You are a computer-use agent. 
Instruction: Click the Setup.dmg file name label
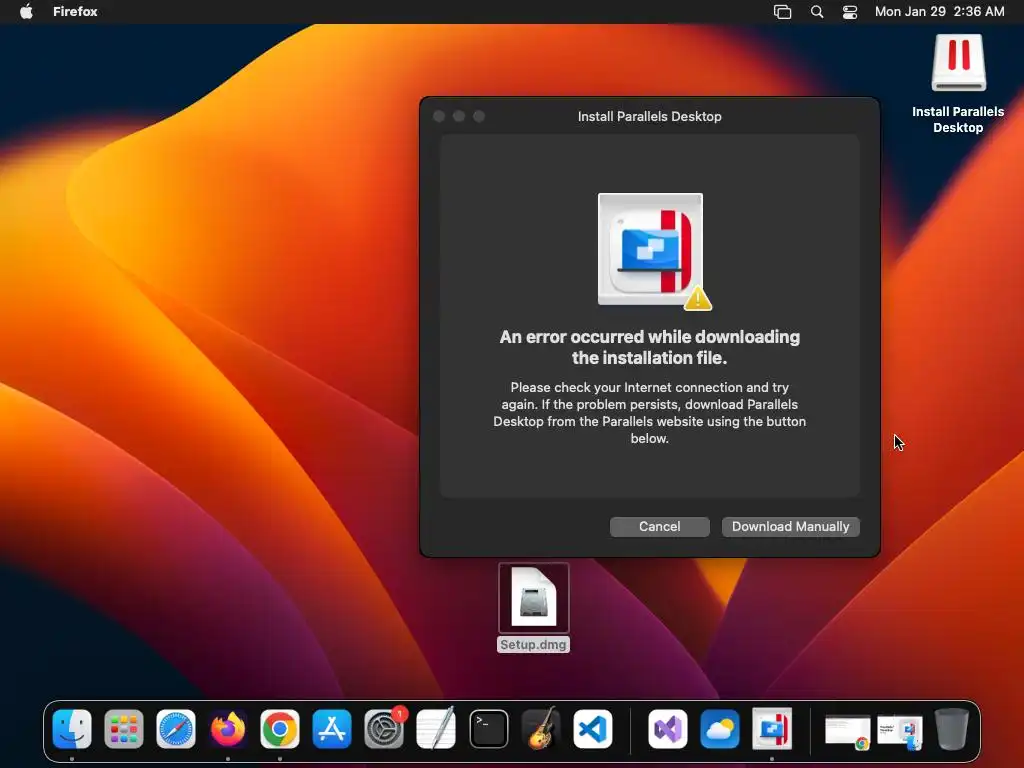point(533,645)
